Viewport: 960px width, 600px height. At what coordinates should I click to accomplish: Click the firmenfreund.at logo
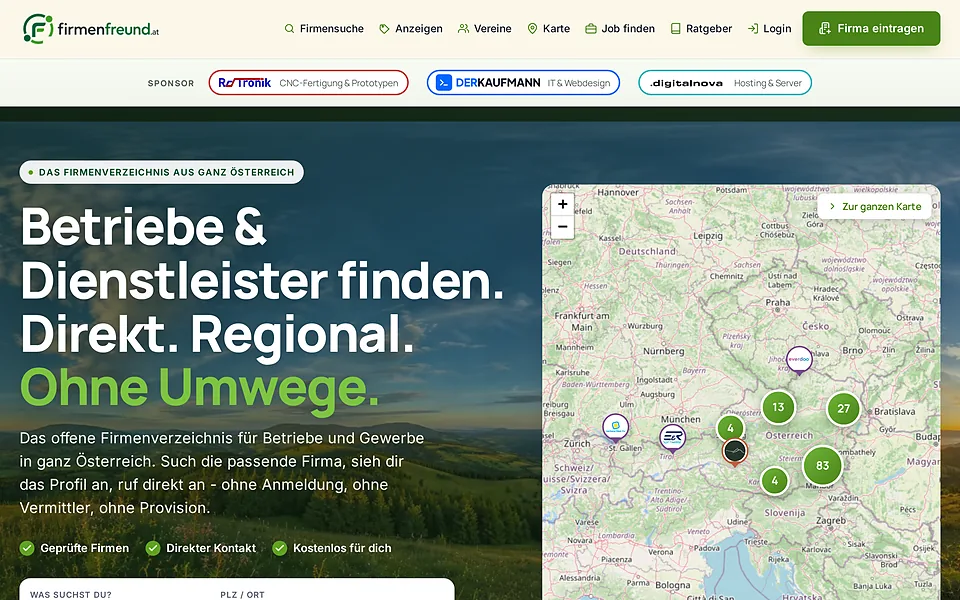click(x=91, y=29)
